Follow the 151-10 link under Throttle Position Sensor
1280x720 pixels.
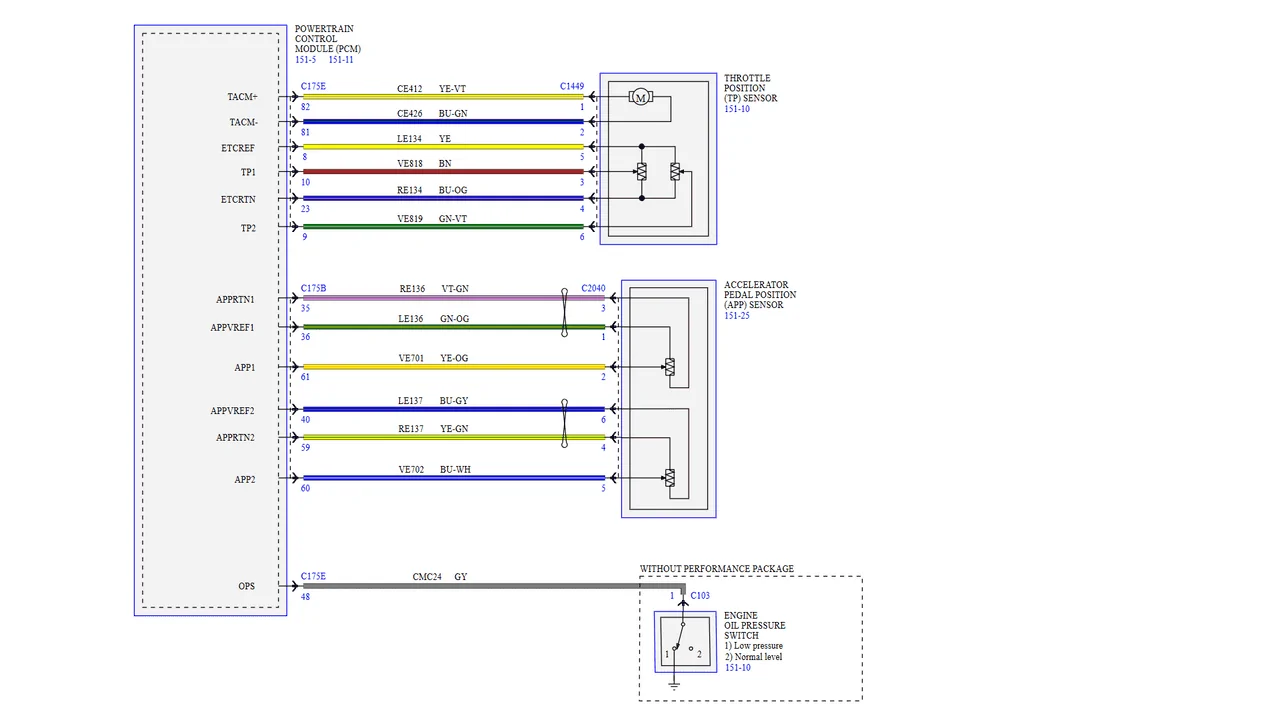737,109
